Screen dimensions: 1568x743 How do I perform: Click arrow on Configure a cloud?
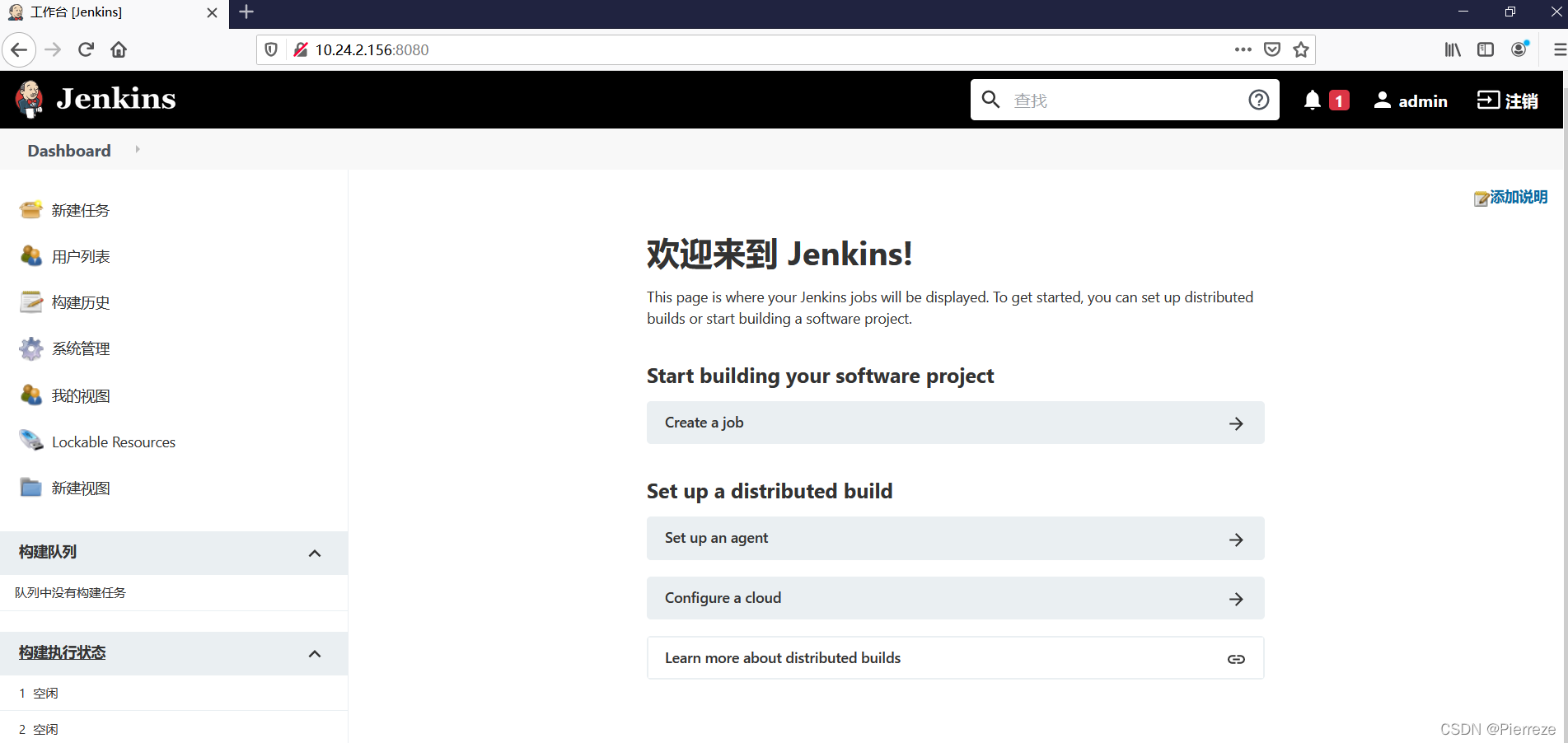[x=1236, y=599]
